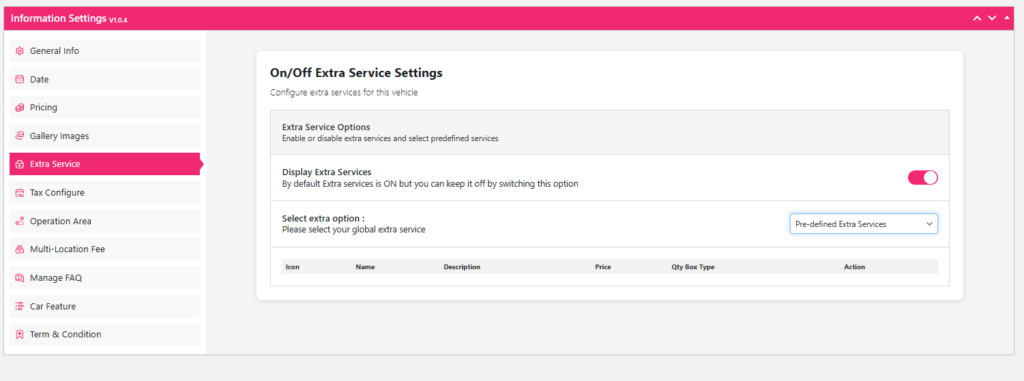Open the General Info tab

click(104, 51)
